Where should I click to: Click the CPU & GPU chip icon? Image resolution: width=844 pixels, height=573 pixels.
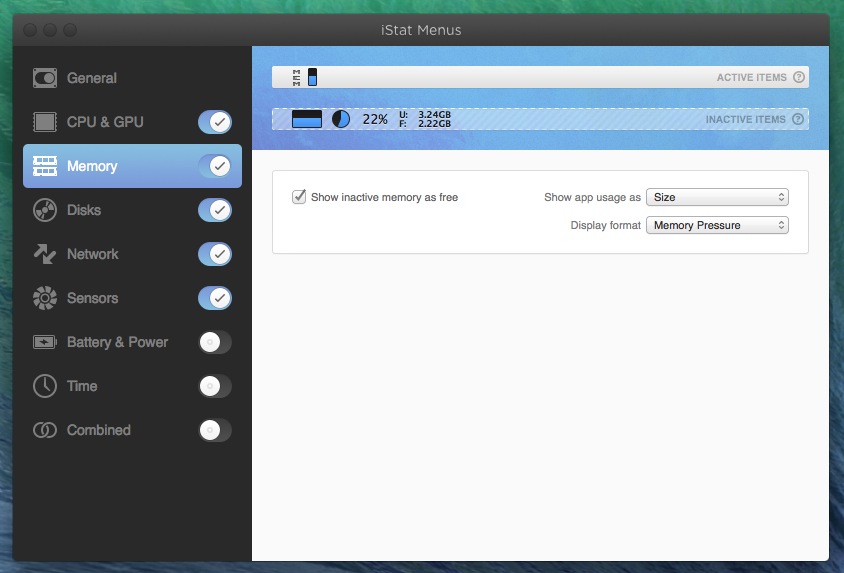coord(45,122)
